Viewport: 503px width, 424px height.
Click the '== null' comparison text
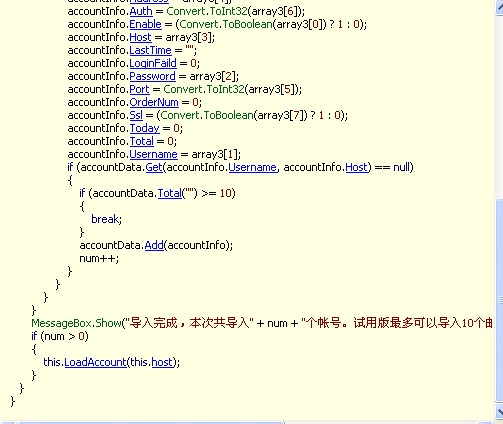[x=392, y=167]
